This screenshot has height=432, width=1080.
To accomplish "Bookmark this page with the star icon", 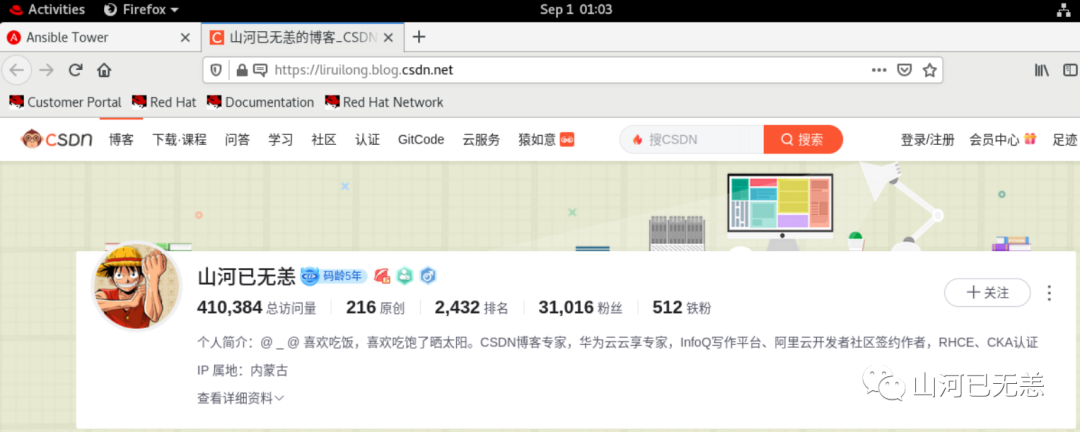I will [929, 70].
